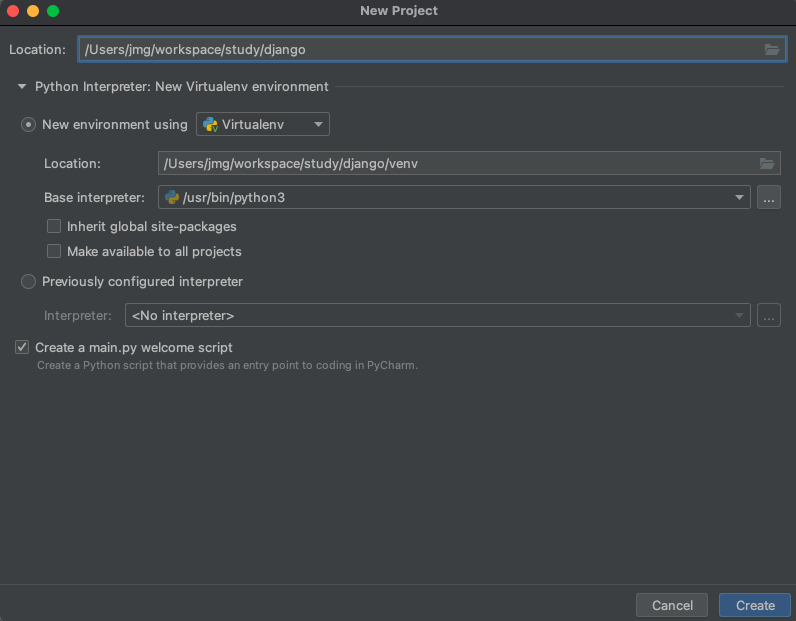Viewport: 796px width, 621px height.
Task: Click folder browse icon in venv Location field
Action: click(x=767, y=163)
